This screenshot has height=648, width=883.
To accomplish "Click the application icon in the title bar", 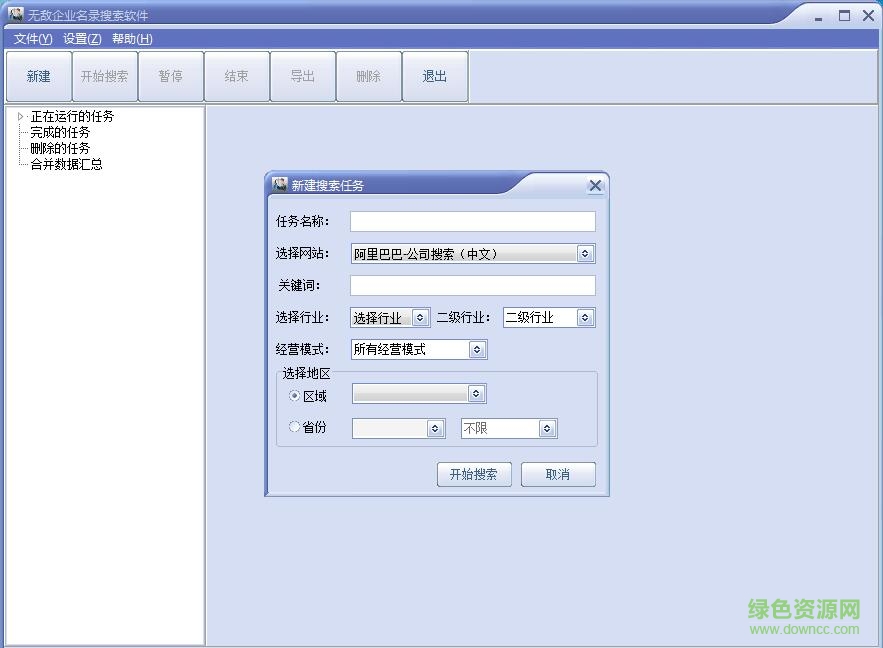I will pos(16,14).
